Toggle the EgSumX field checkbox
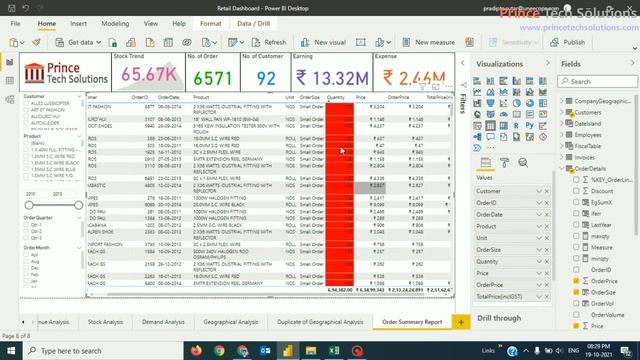The image size is (640, 360). (x=576, y=202)
